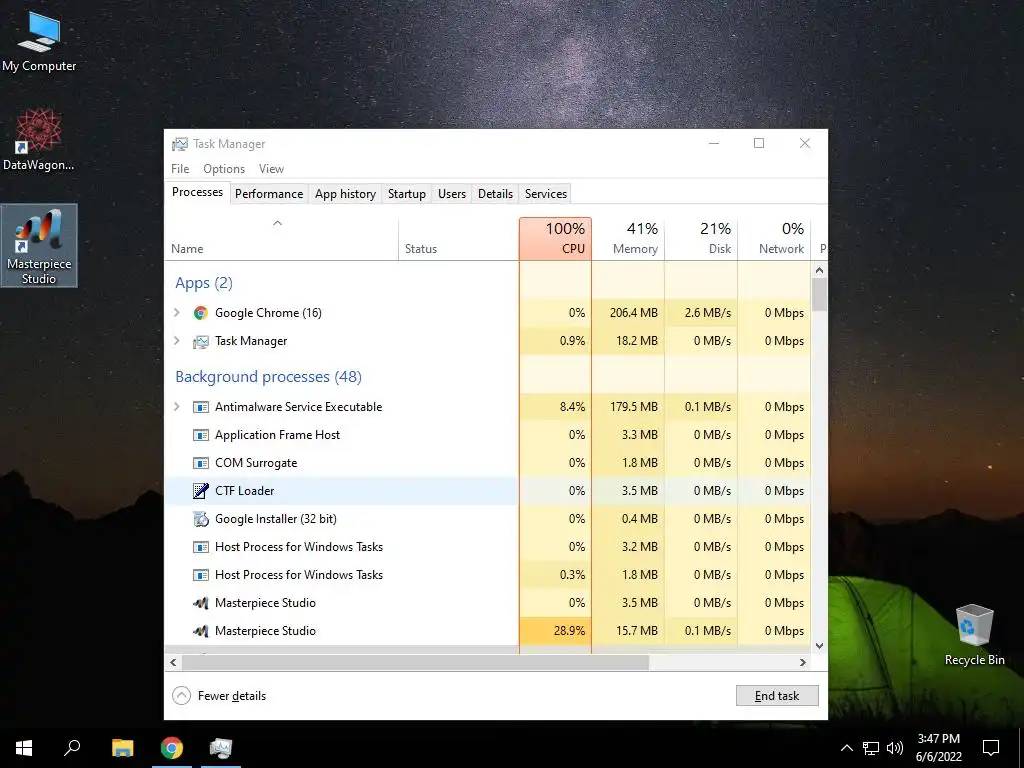Open the My Computer desktop icon

[x=39, y=40]
